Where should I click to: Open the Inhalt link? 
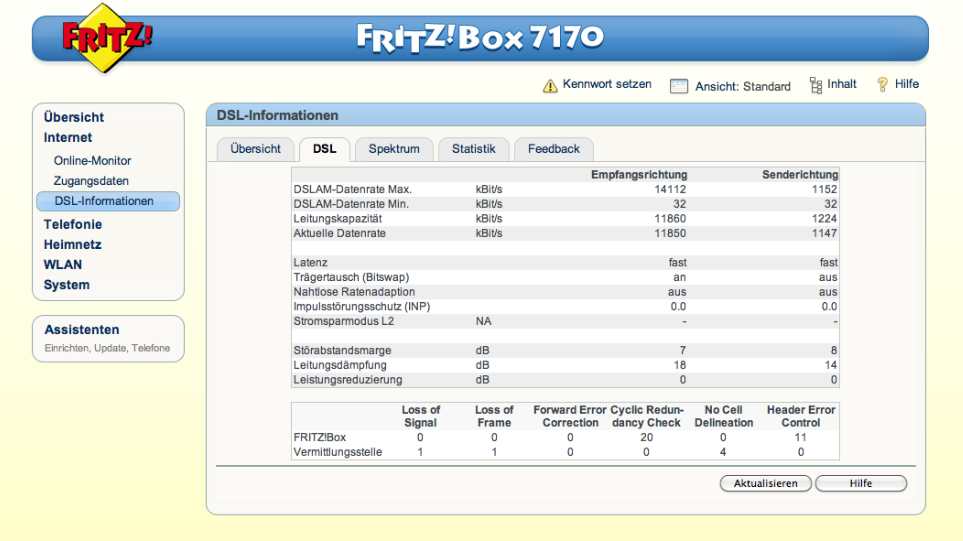tap(841, 84)
